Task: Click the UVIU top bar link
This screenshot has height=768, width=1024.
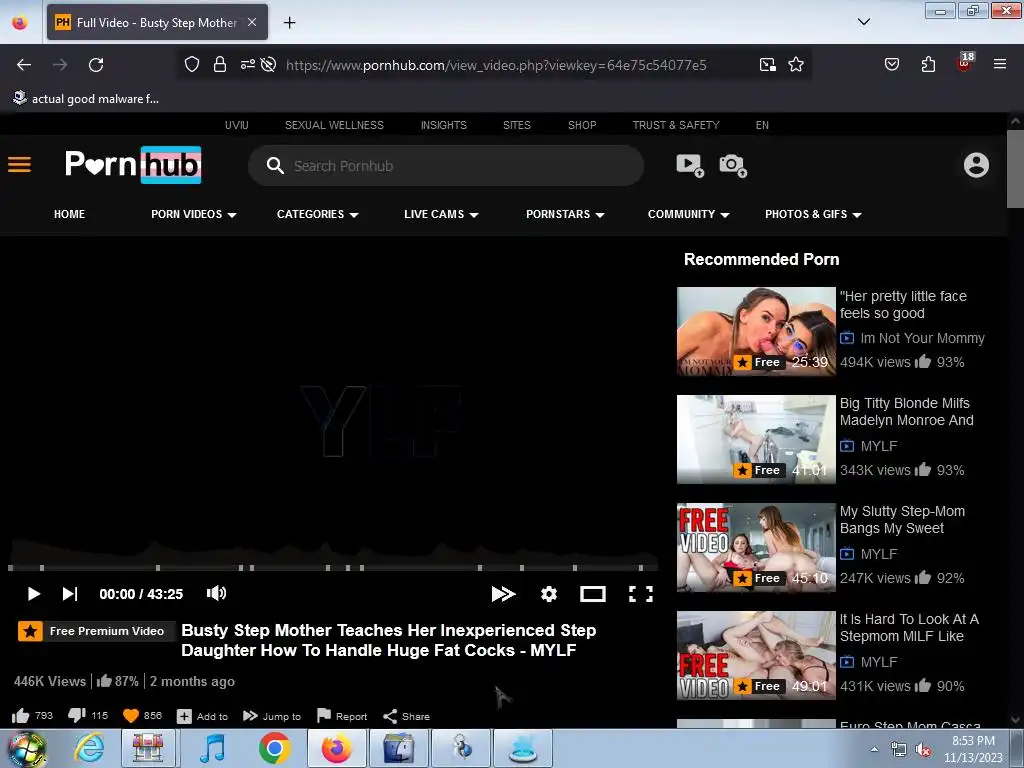Action: (236, 125)
